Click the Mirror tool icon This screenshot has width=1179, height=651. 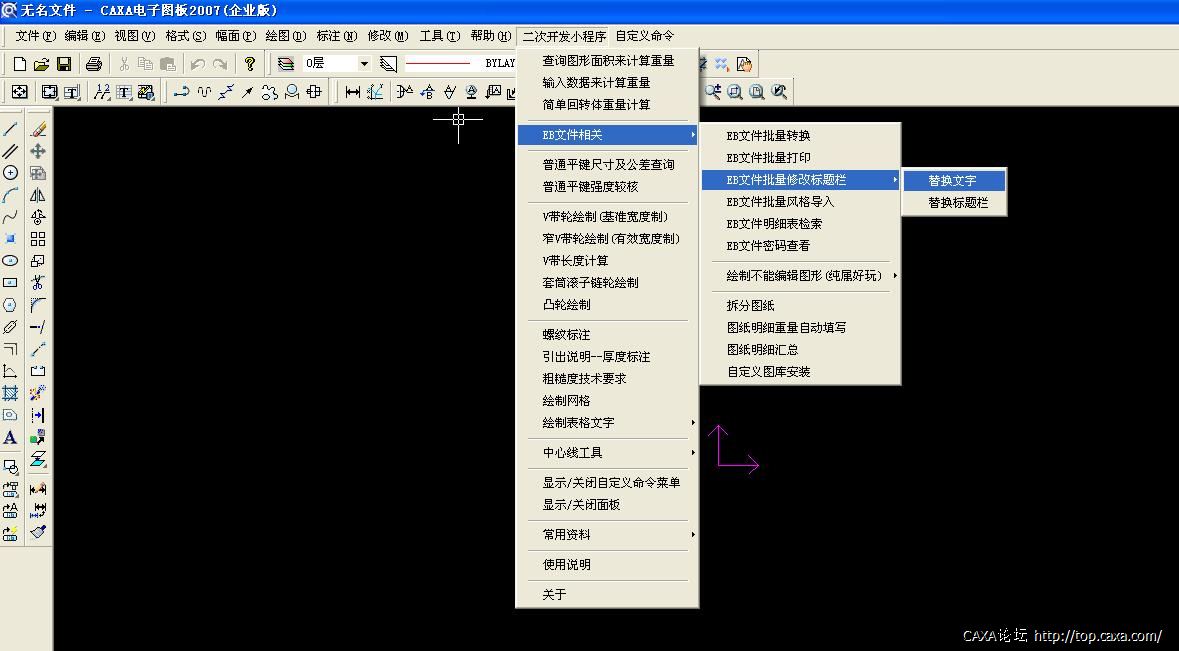[x=38, y=195]
